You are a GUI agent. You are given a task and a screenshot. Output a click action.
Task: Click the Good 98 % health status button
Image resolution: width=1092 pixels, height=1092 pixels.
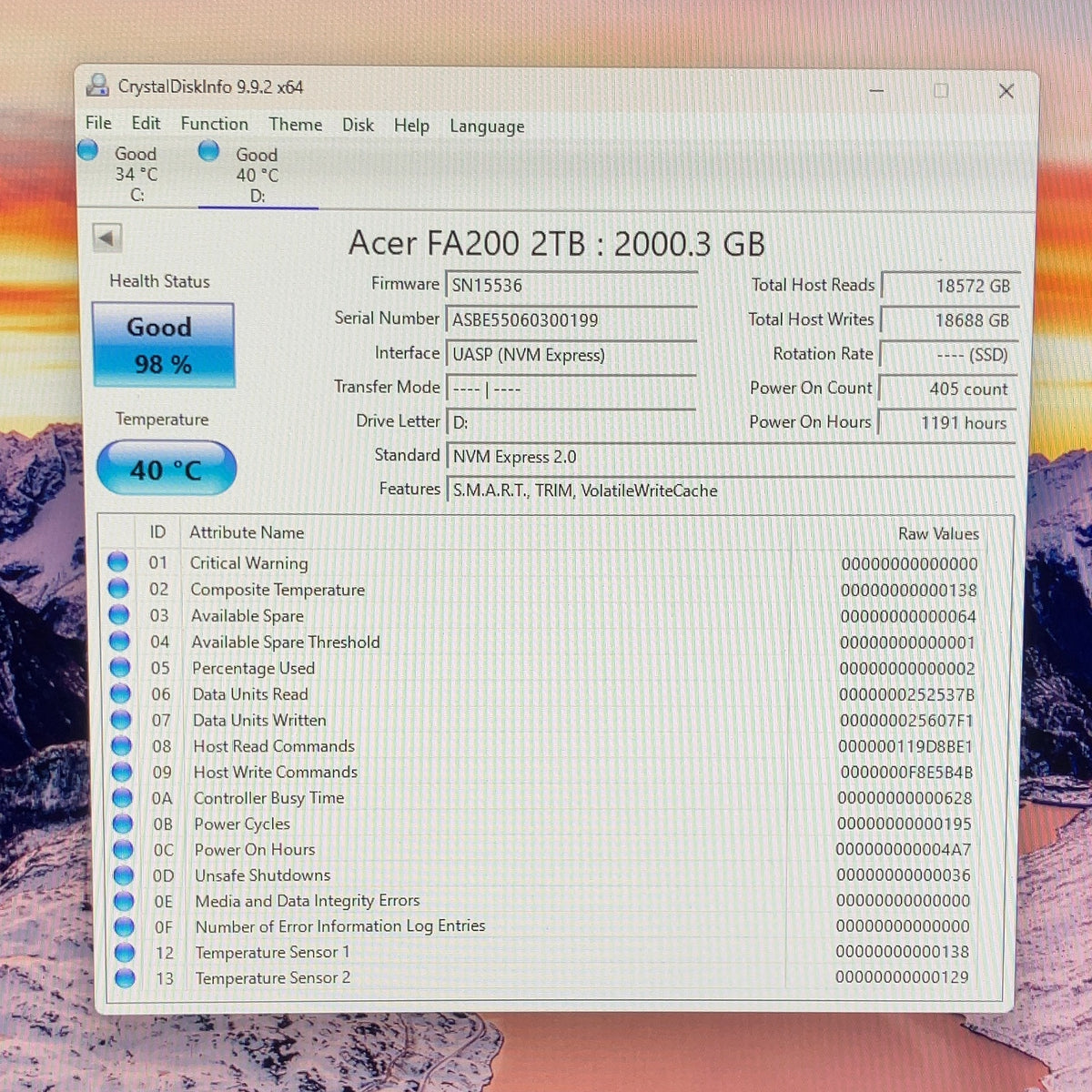pyautogui.click(x=164, y=346)
